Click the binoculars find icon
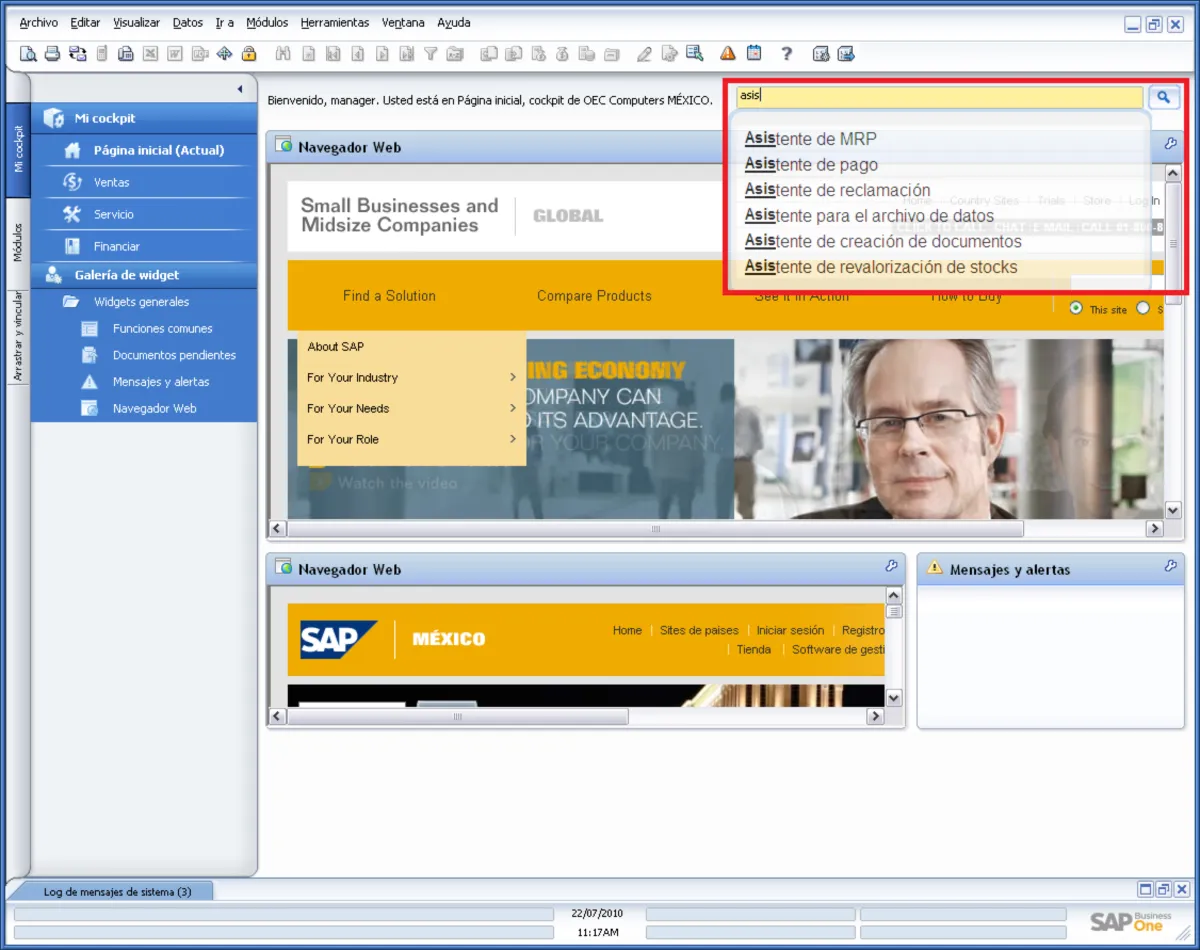 coord(283,54)
